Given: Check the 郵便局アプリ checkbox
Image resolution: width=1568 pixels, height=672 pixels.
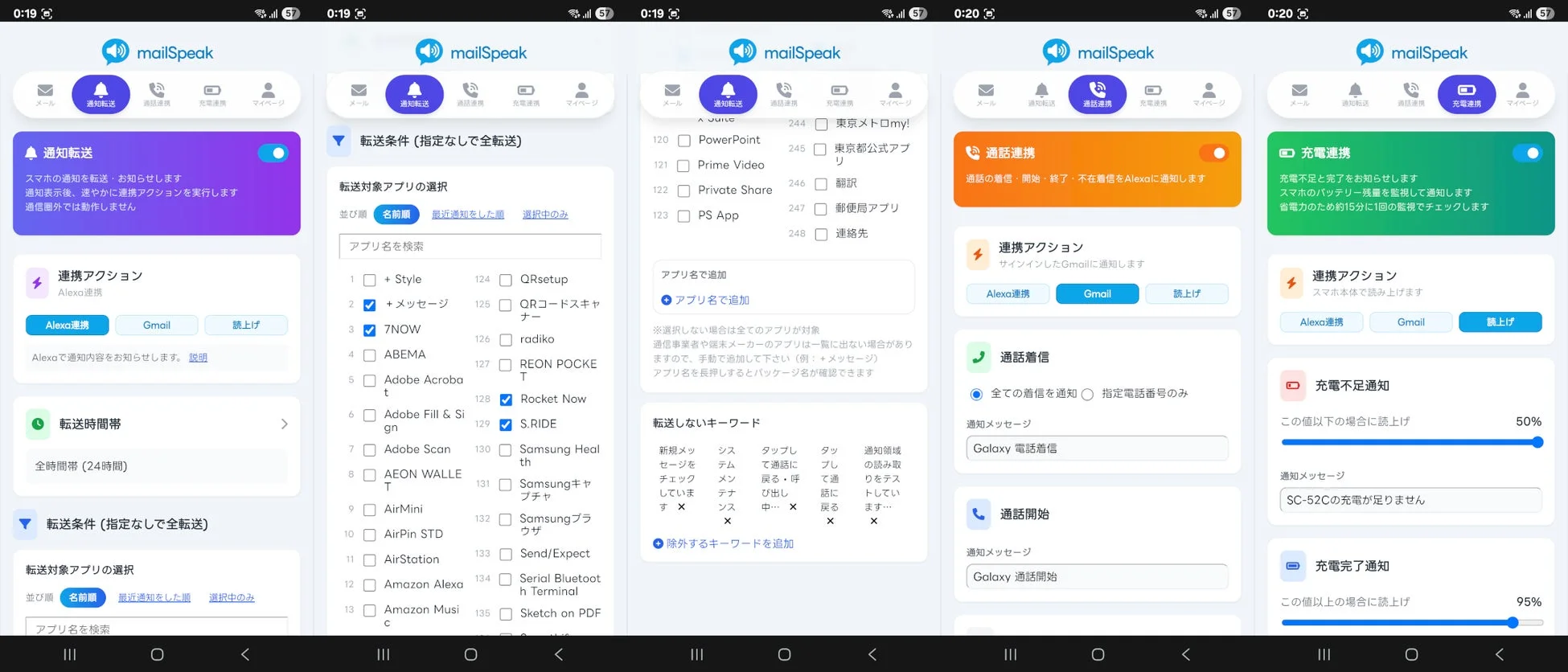Looking at the screenshot, I should pyautogui.click(x=821, y=209).
